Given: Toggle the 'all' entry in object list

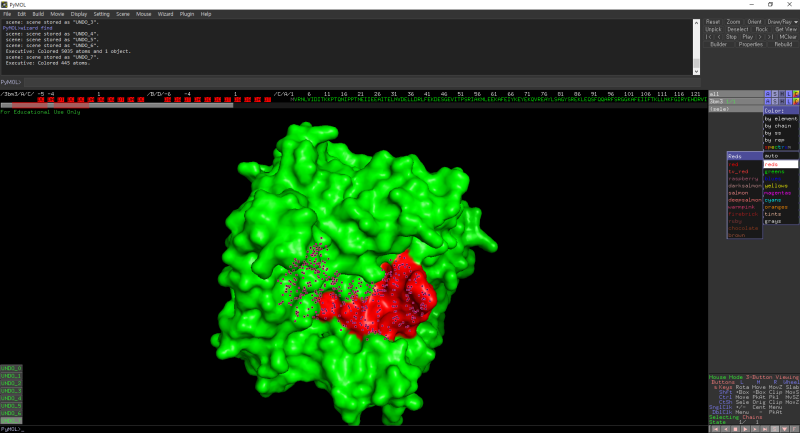Looking at the screenshot, I should coord(736,94).
